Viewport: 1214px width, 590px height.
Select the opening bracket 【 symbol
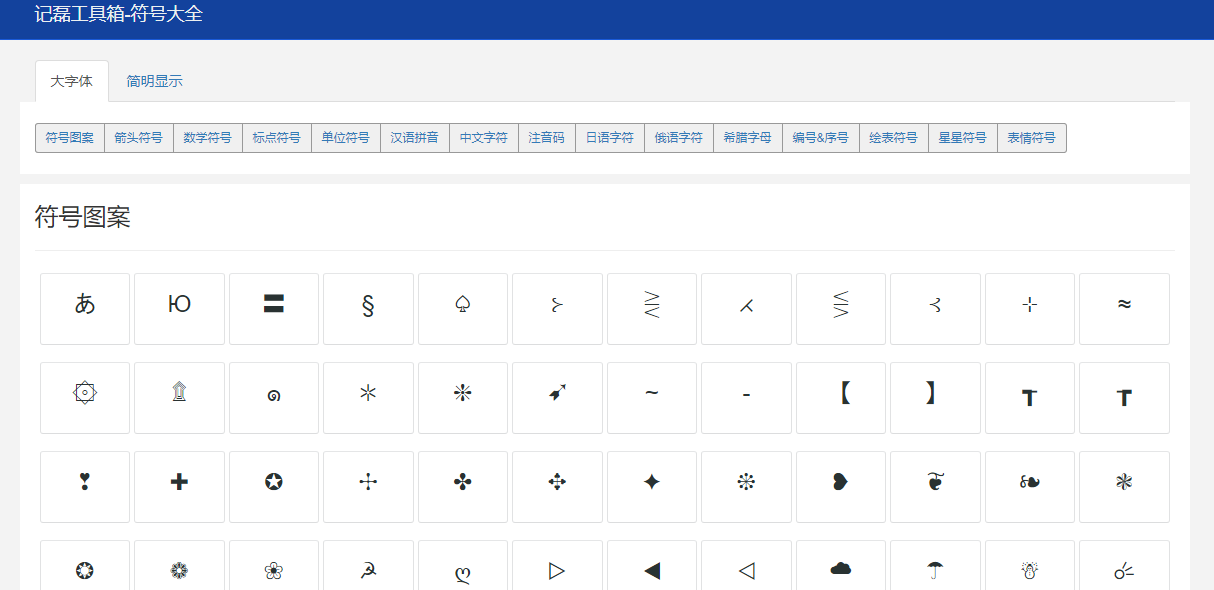click(x=841, y=397)
